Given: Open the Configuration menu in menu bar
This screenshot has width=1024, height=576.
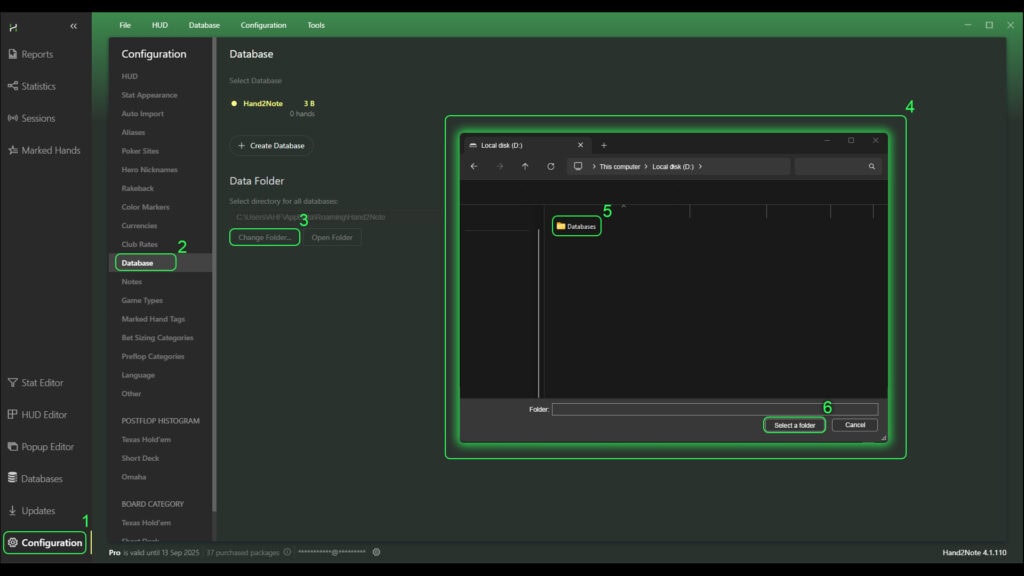Looking at the screenshot, I should (x=263, y=25).
